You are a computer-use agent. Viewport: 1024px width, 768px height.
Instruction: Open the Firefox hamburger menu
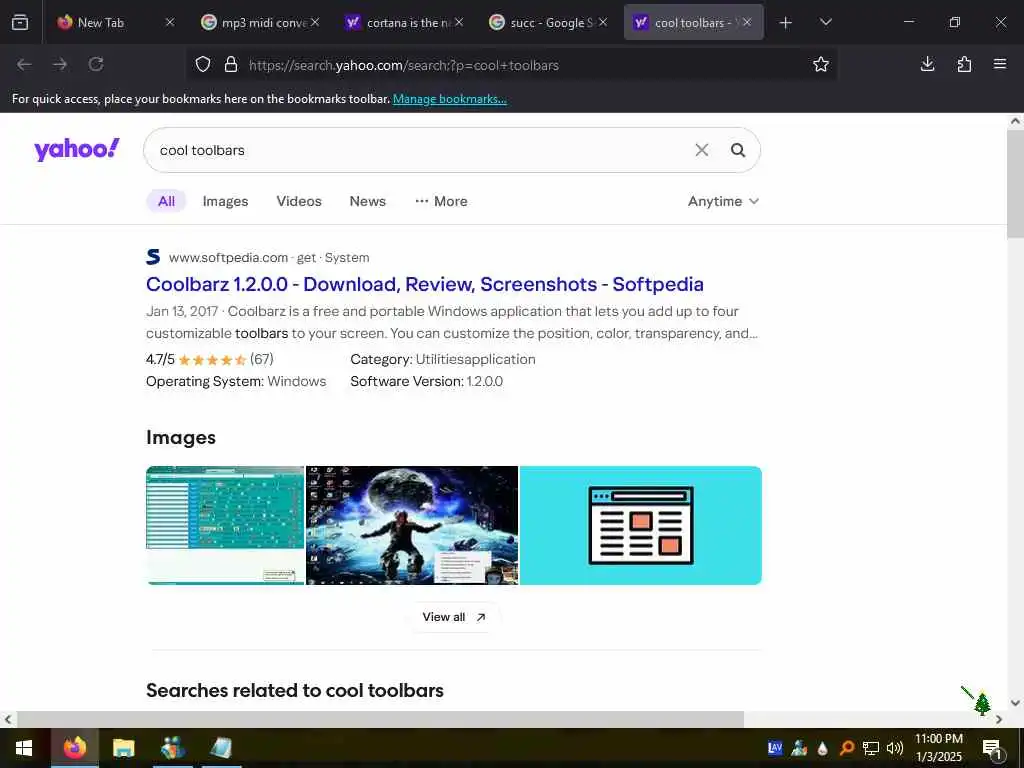click(x=1000, y=64)
